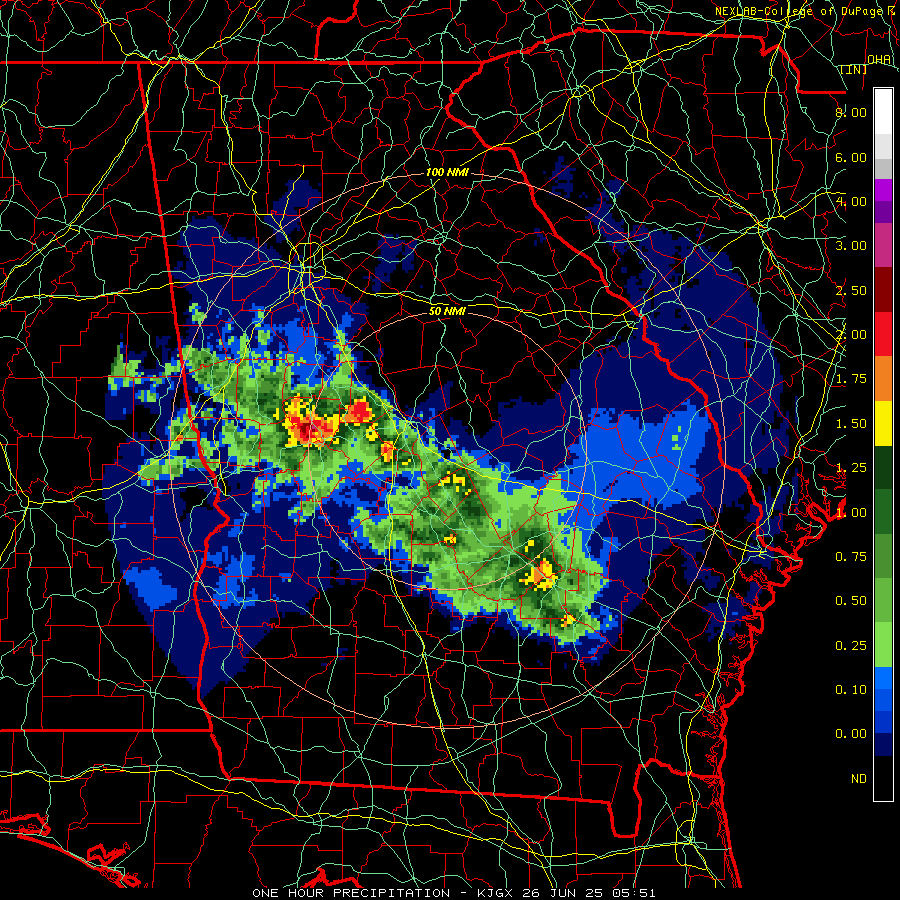Viewport: 900px width, 900px height.
Task: Click the 2.50 legend value
Action: tap(851, 290)
